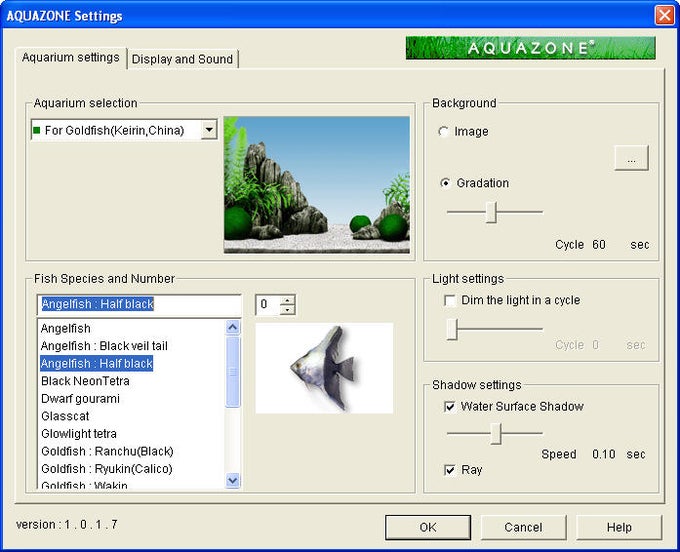
Task: Click the aquarium preview image
Action: [317, 185]
